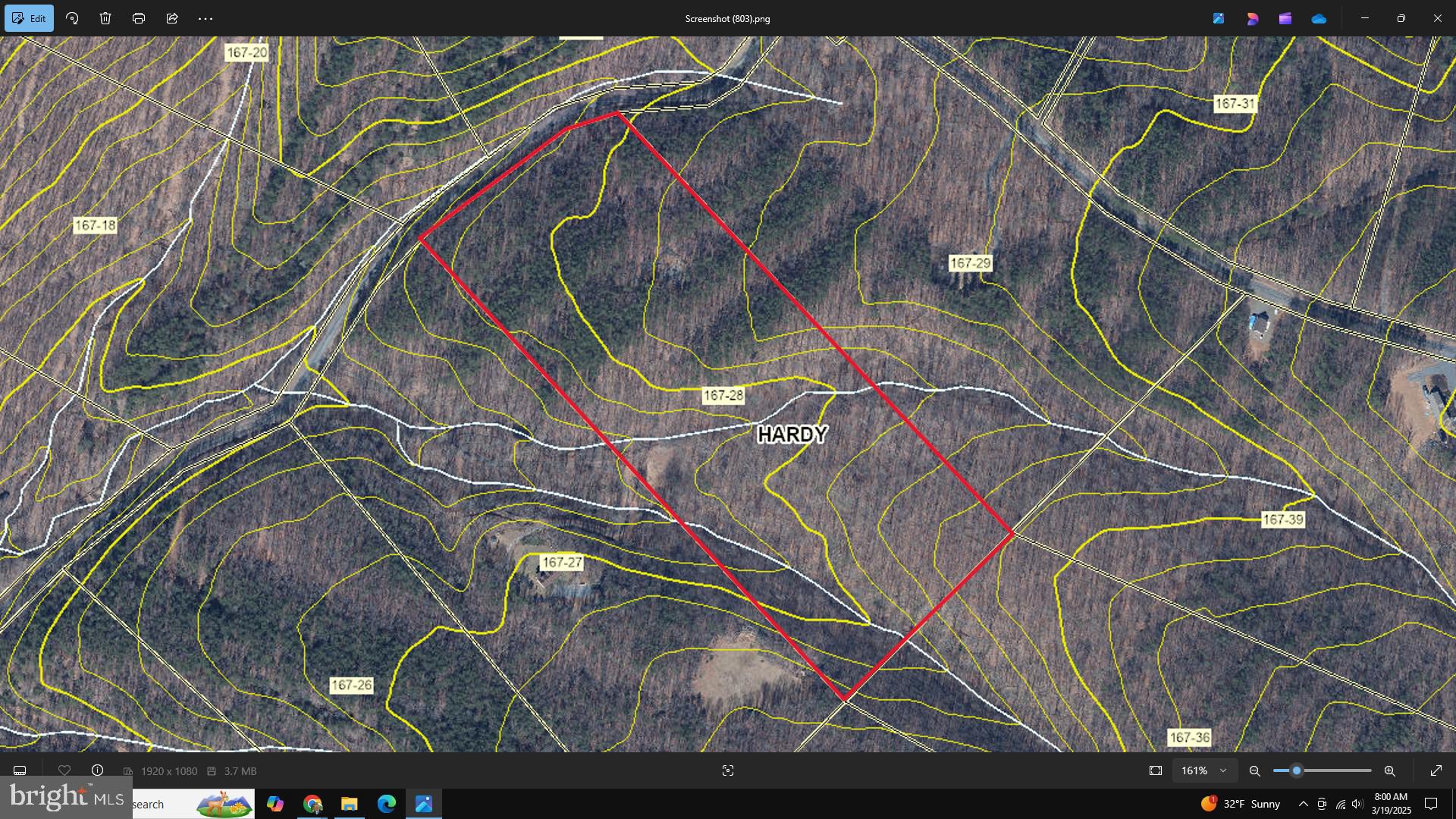Open the See more options menu
The width and height of the screenshot is (1456, 819).
click(206, 18)
